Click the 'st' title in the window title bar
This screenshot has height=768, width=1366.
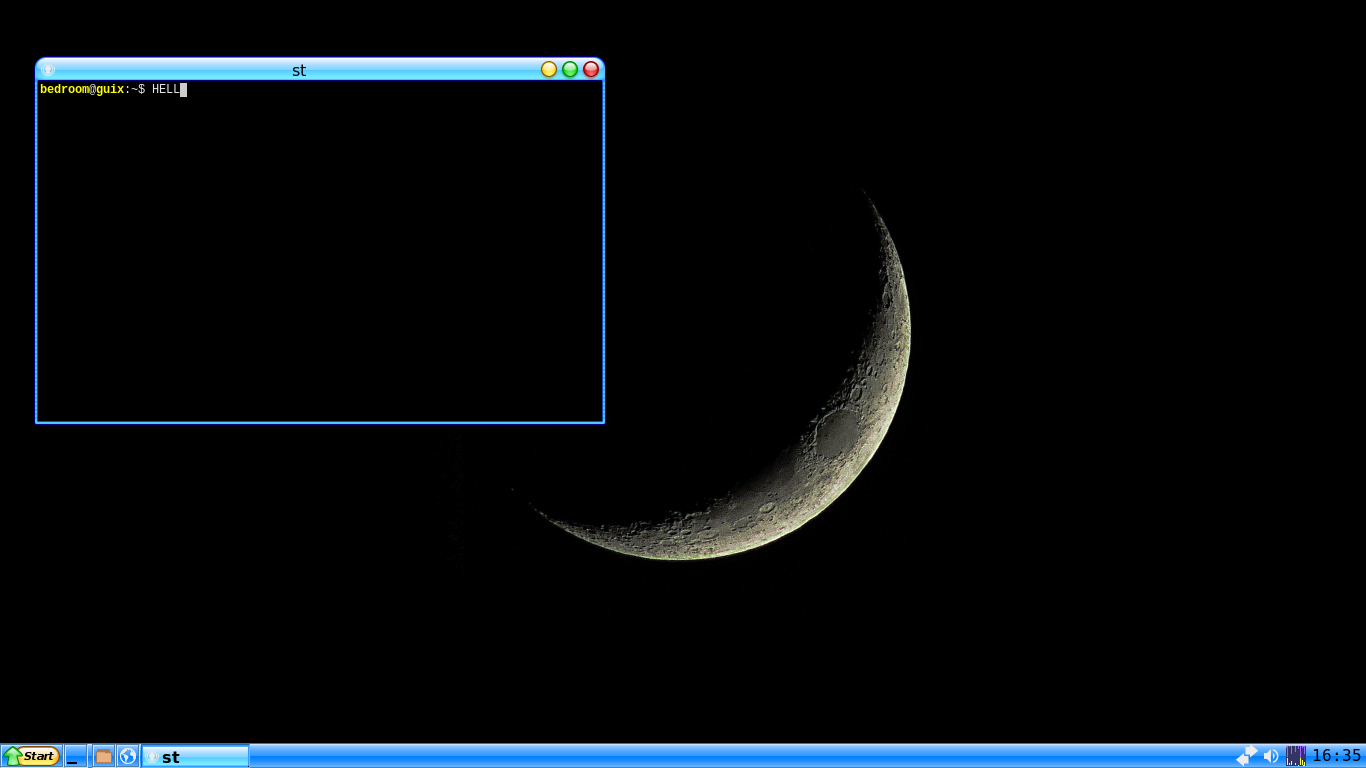299,70
